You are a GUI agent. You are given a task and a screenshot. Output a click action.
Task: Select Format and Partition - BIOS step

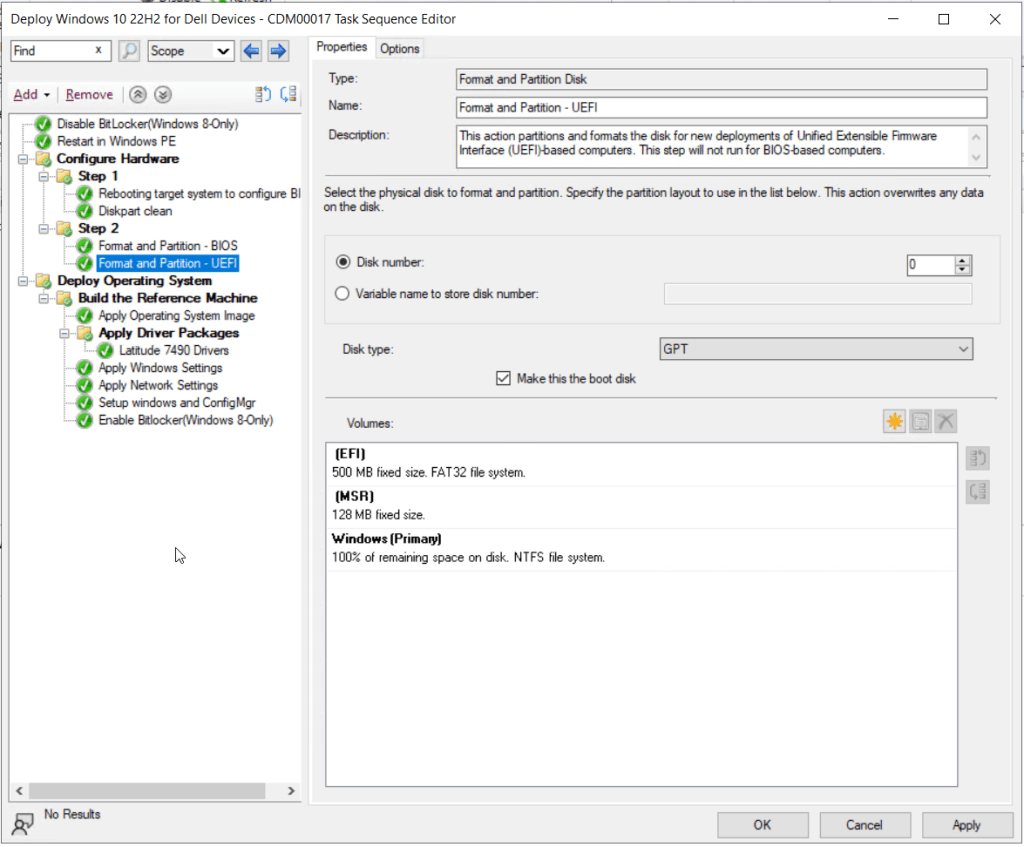pos(167,246)
